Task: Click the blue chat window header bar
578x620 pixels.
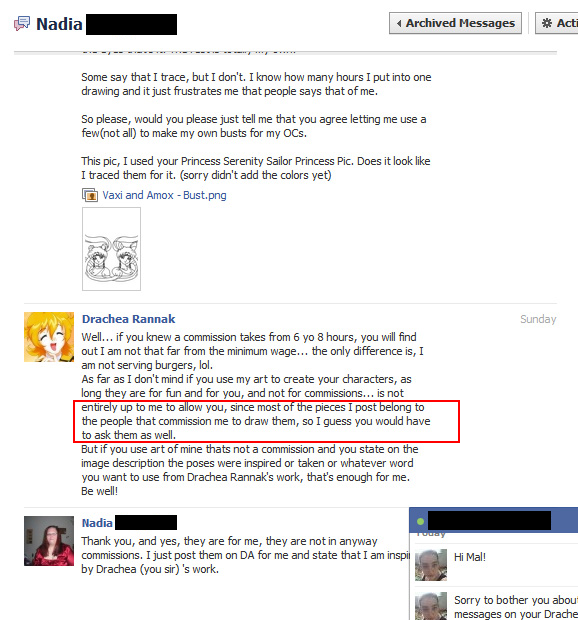Action: [x=493, y=520]
